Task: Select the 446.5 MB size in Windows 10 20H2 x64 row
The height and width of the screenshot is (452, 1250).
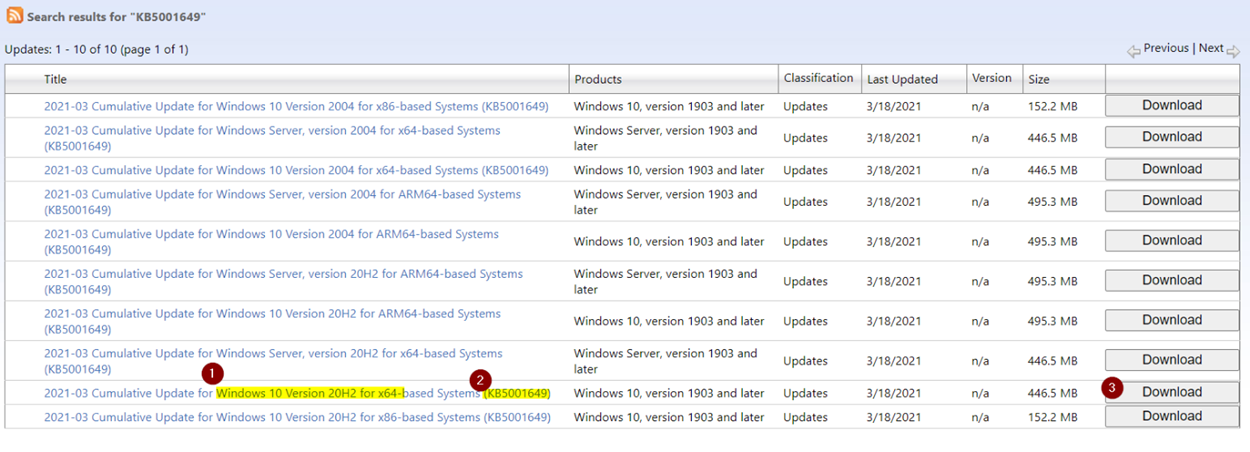Action: tap(1052, 393)
